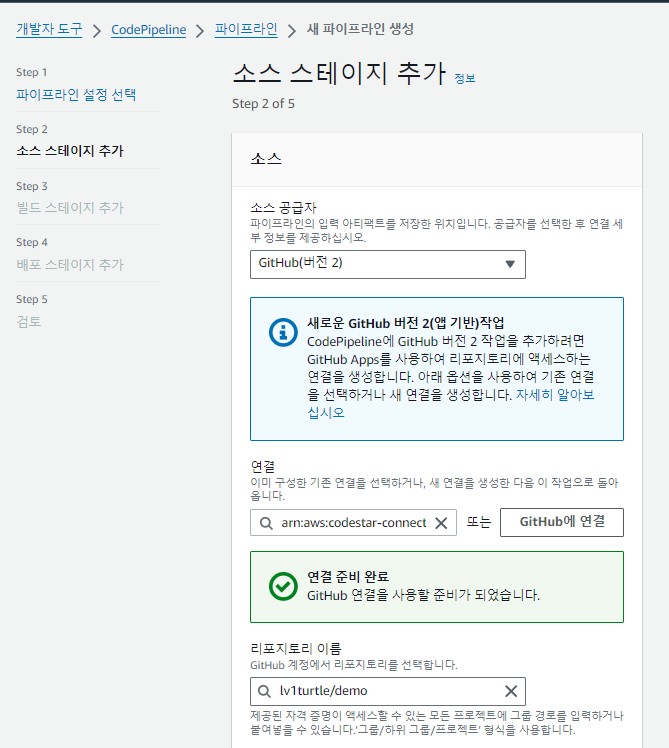
Task: Click the GitHub에 연결 button
Action: [x=562, y=522]
